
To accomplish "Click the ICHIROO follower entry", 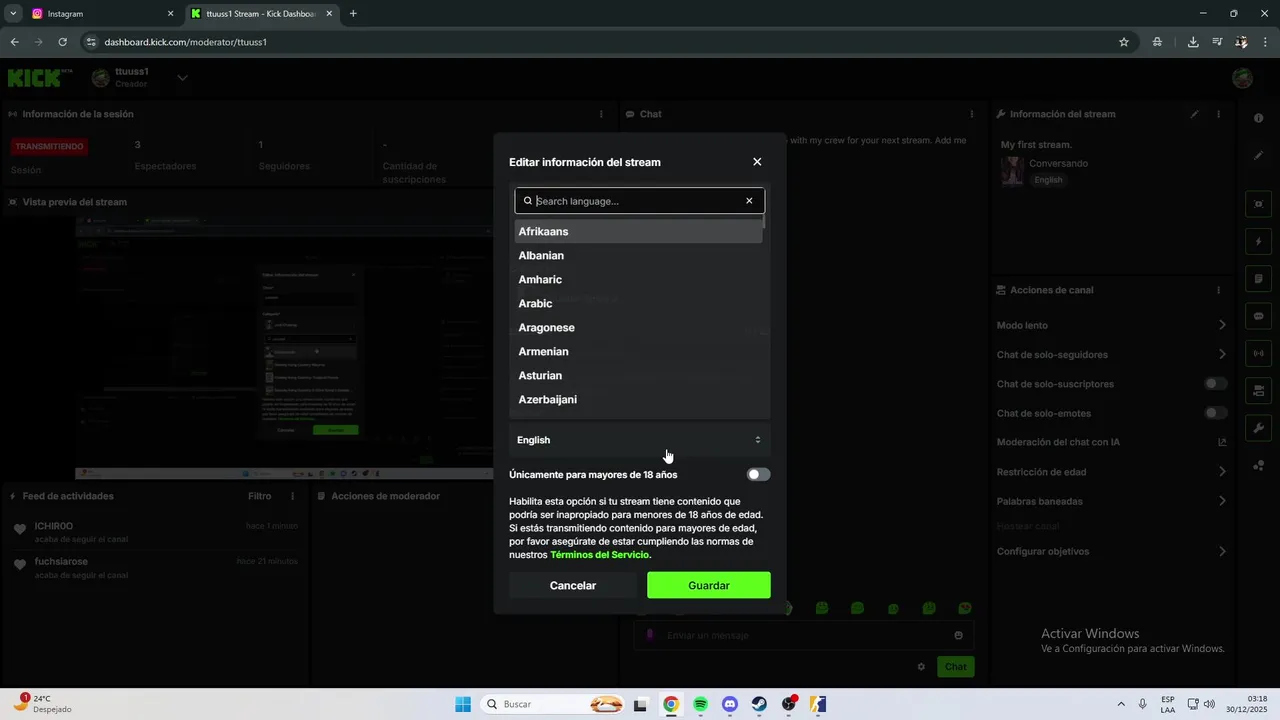I will (x=156, y=532).
